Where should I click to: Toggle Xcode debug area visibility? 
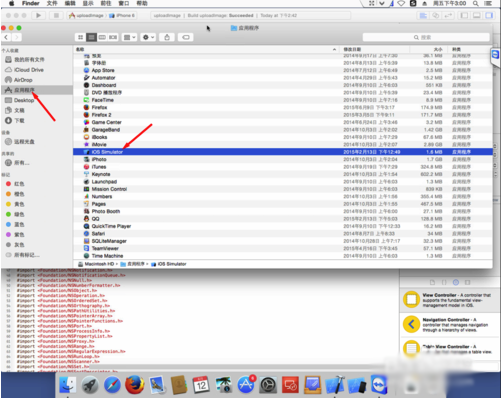477,15
